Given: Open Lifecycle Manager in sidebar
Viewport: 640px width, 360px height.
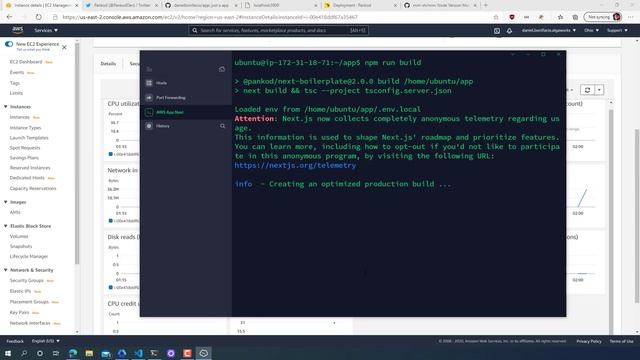Looking at the screenshot, I should point(29,256).
